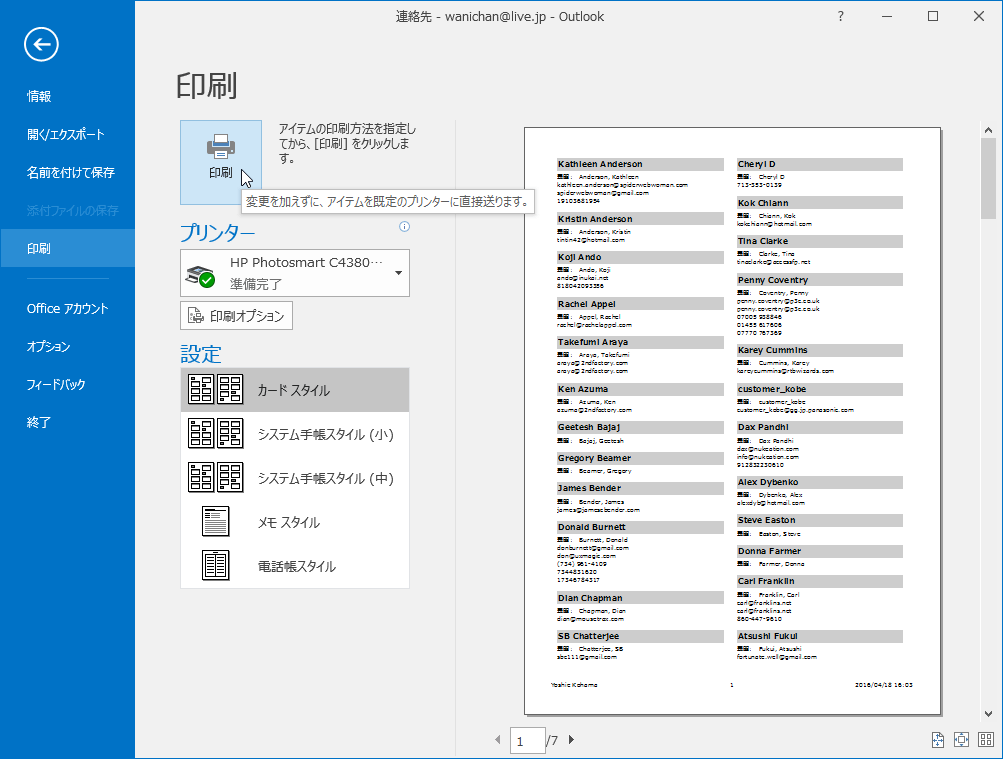Click the actual size preview icon
The image size is (1003, 759).
(937, 740)
